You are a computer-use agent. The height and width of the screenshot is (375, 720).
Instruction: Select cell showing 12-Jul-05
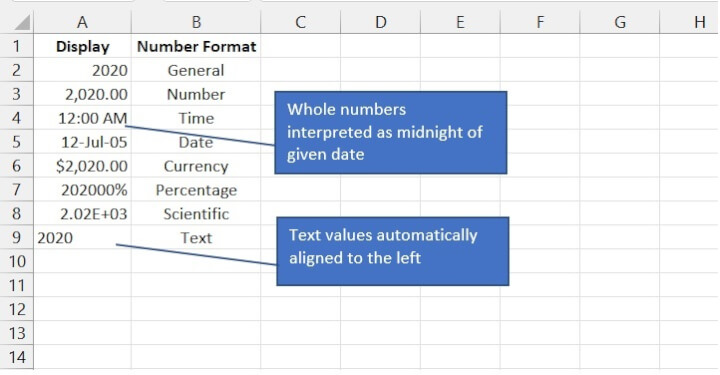(82, 142)
